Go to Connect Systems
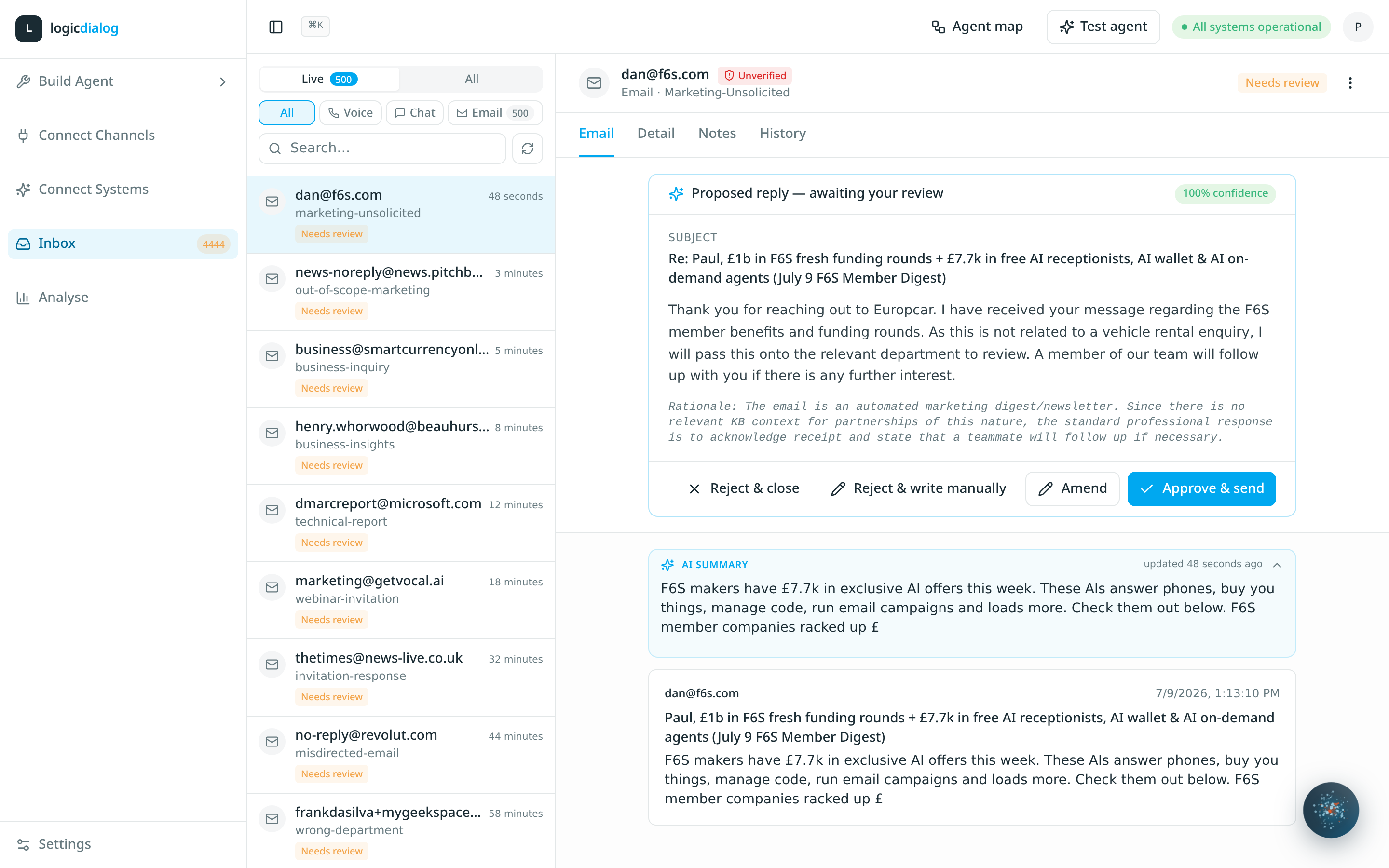Viewport: 1389px width, 868px height. pyautogui.click(x=122, y=190)
